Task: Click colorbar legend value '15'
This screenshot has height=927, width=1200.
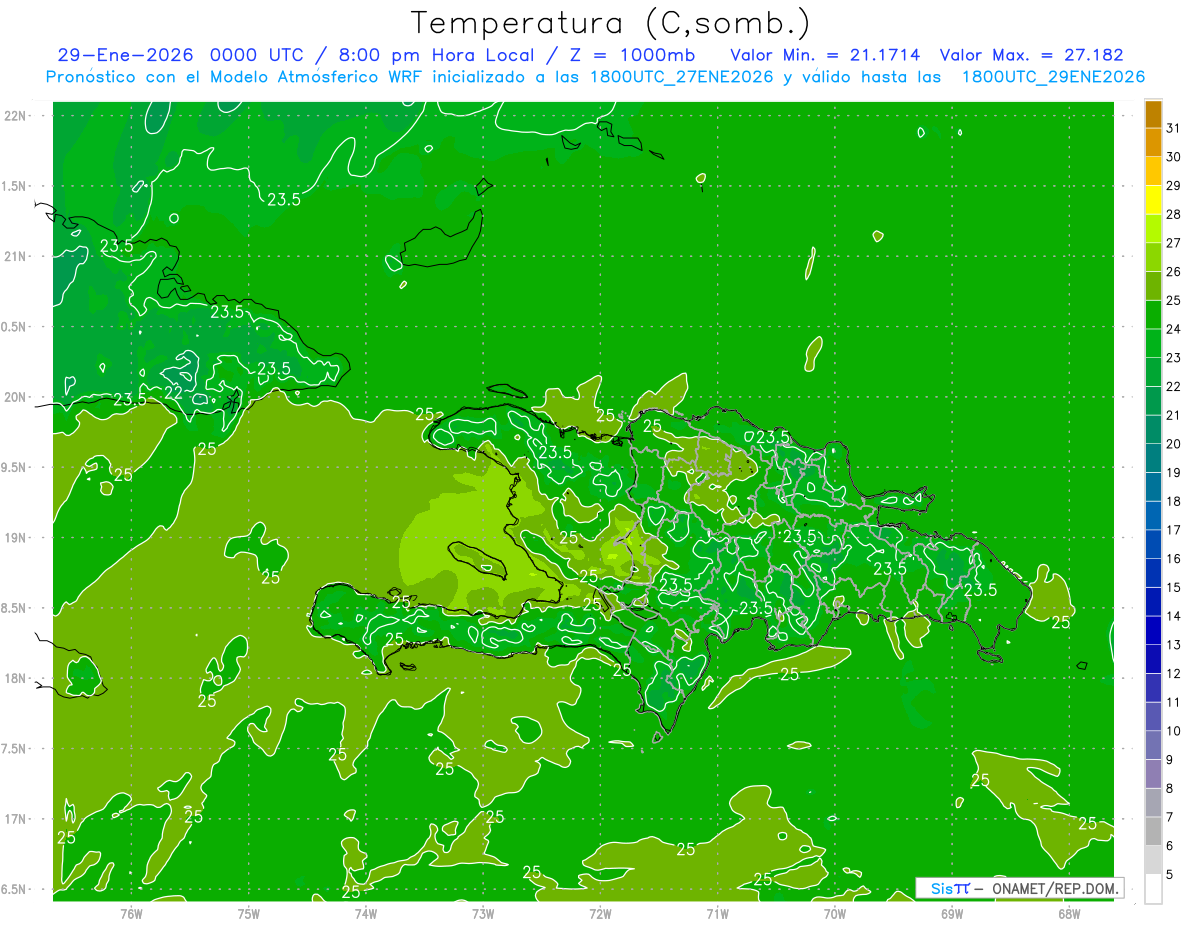Action: pyautogui.click(x=1174, y=588)
